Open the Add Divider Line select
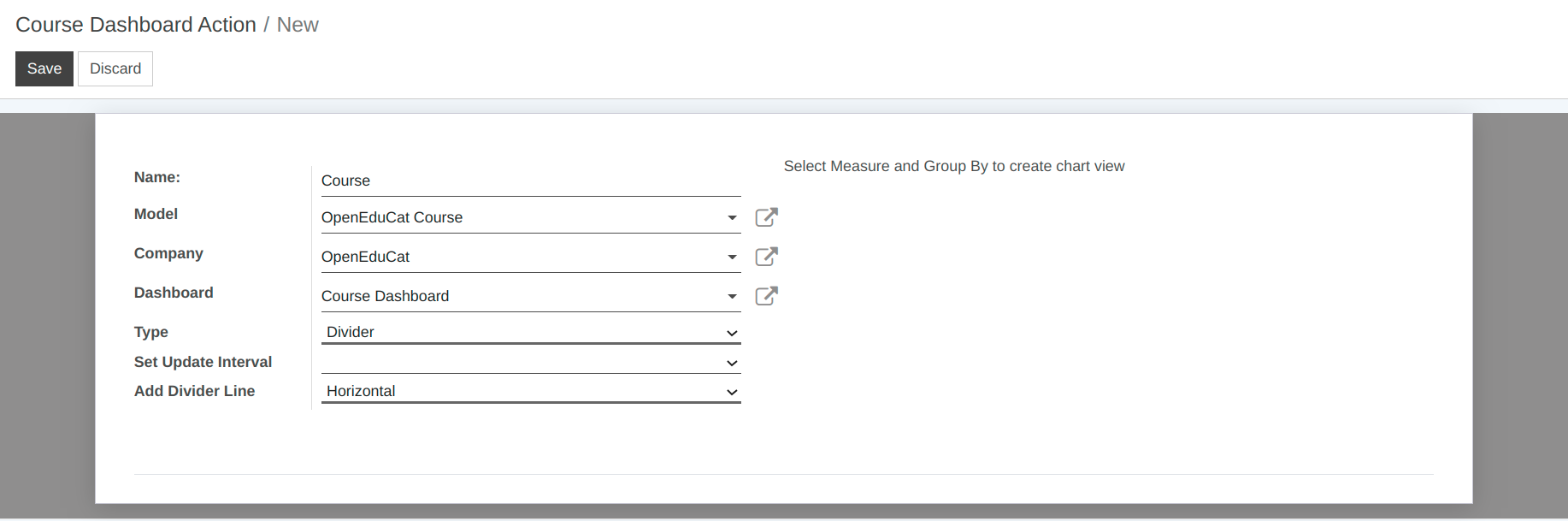 tap(531, 391)
